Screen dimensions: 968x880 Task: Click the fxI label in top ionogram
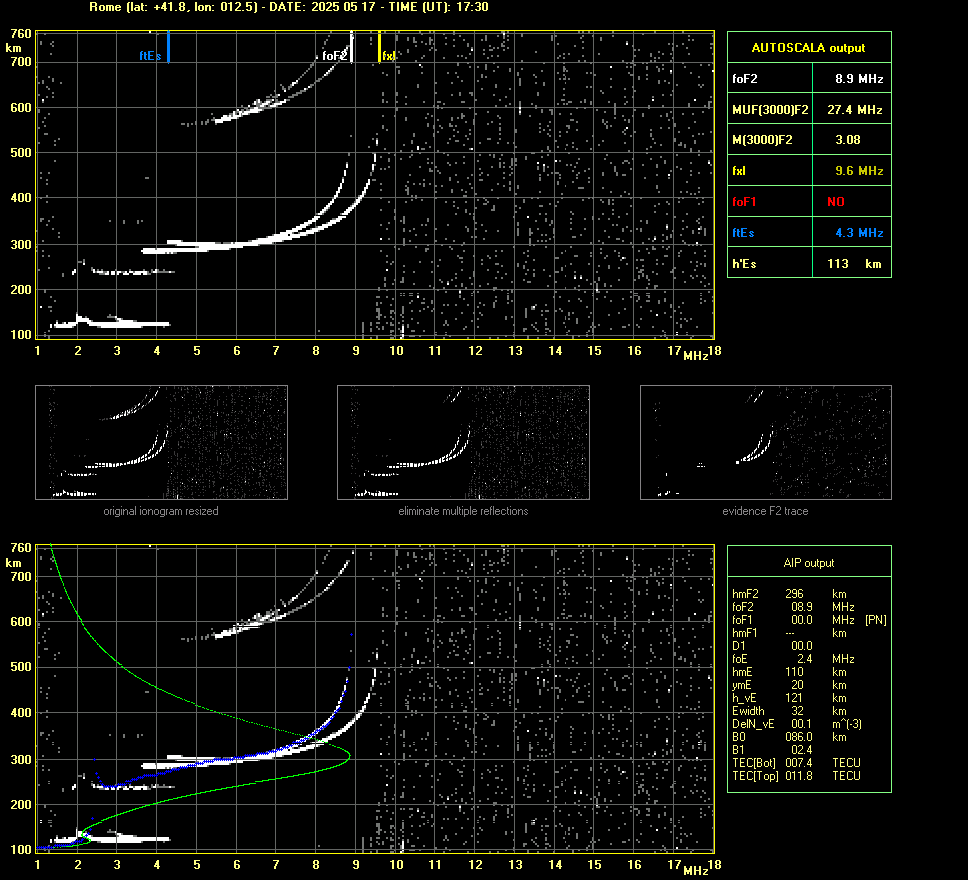pyautogui.click(x=388, y=56)
